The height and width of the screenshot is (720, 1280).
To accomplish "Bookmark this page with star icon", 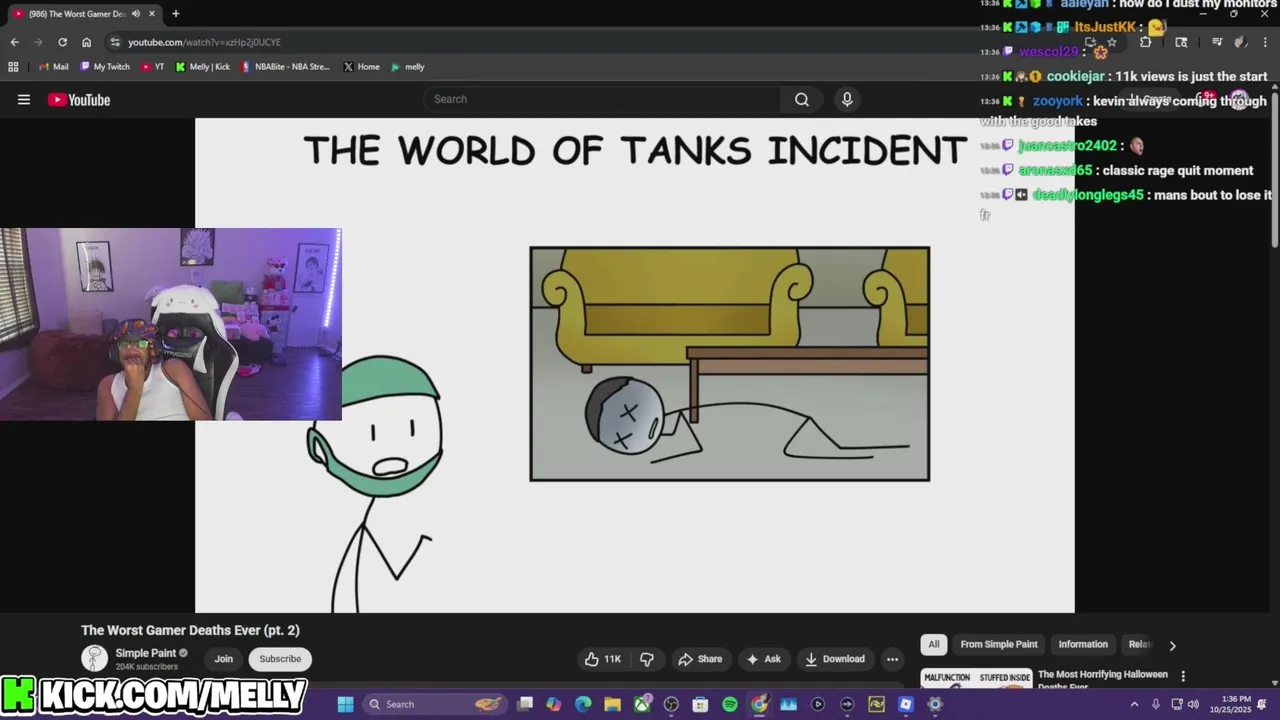I will (x=1111, y=42).
